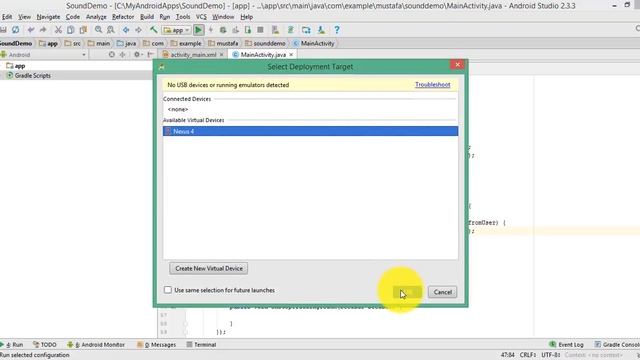This screenshot has height=360, width=640.
Task: Sync Project with Gradle Files icon
Action: point(291,30)
